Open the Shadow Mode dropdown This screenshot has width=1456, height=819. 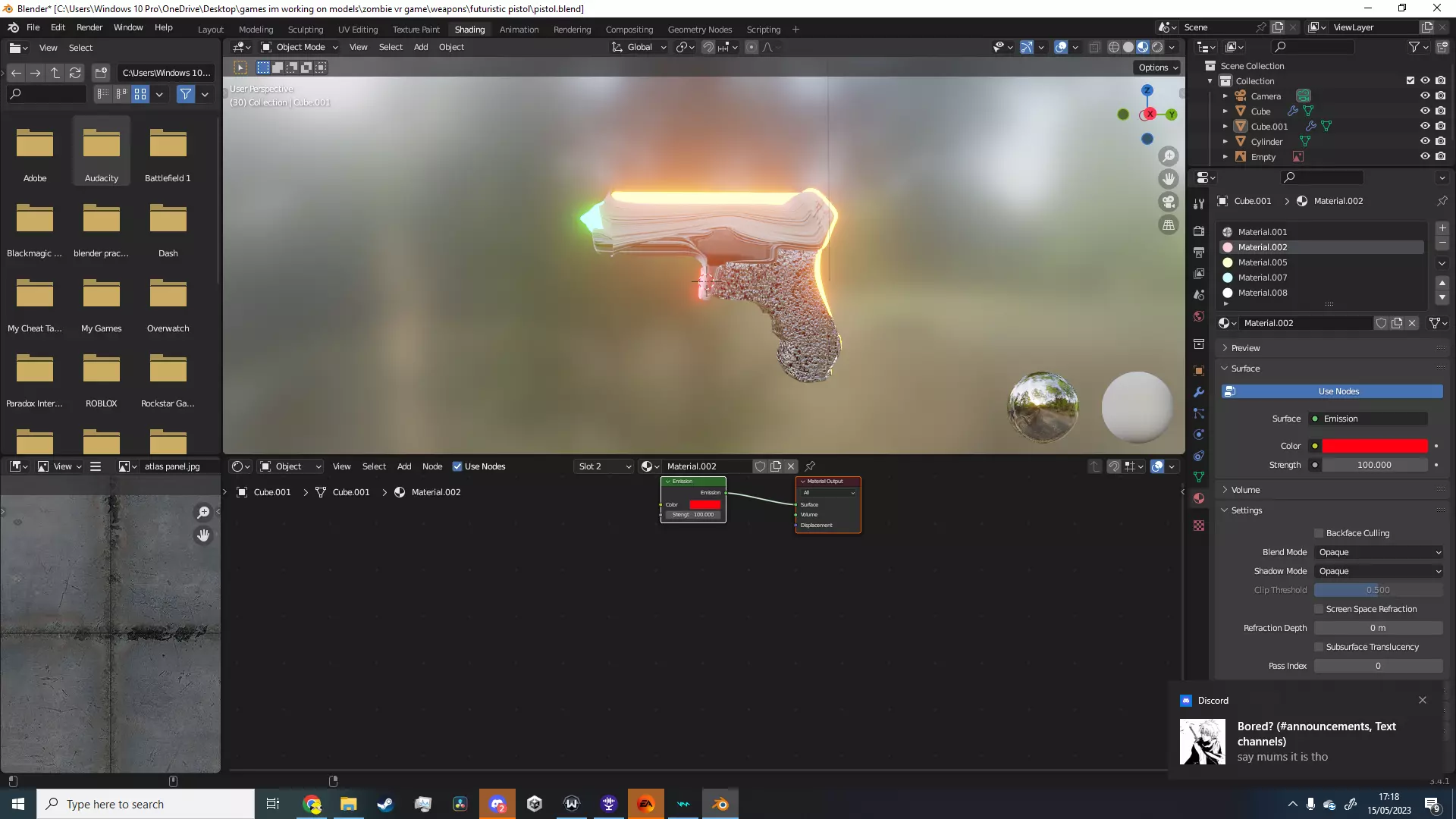tap(1378, 571)
